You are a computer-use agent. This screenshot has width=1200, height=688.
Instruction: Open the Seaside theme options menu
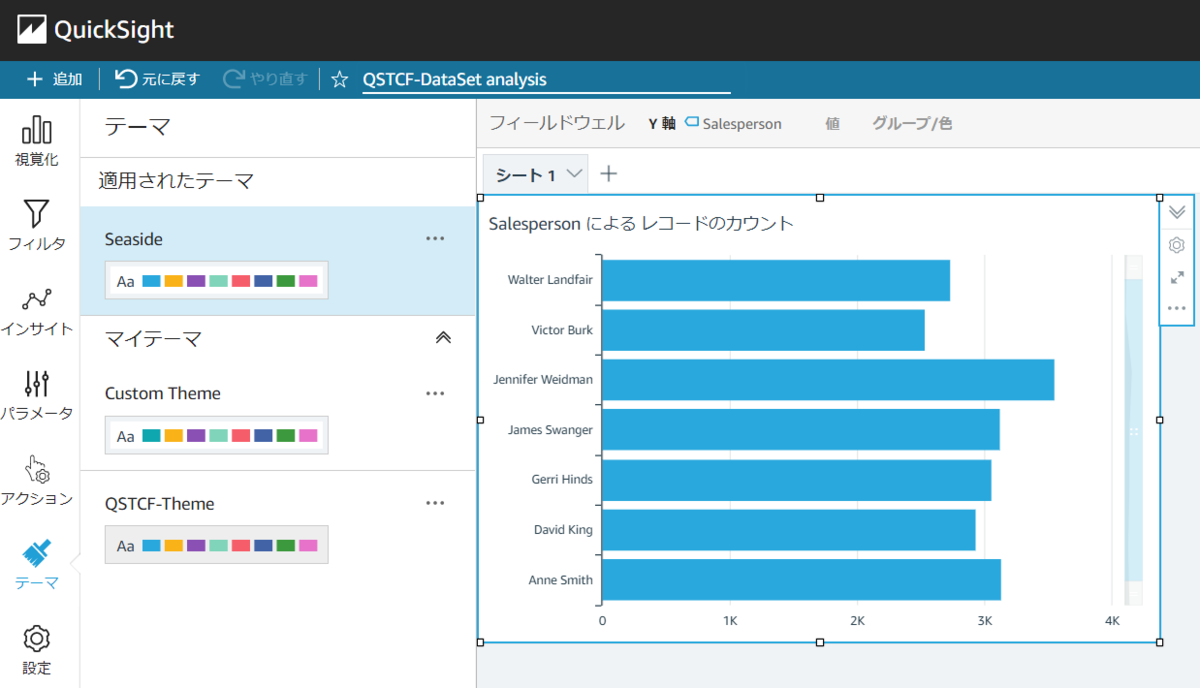click(x=435, y=239)
